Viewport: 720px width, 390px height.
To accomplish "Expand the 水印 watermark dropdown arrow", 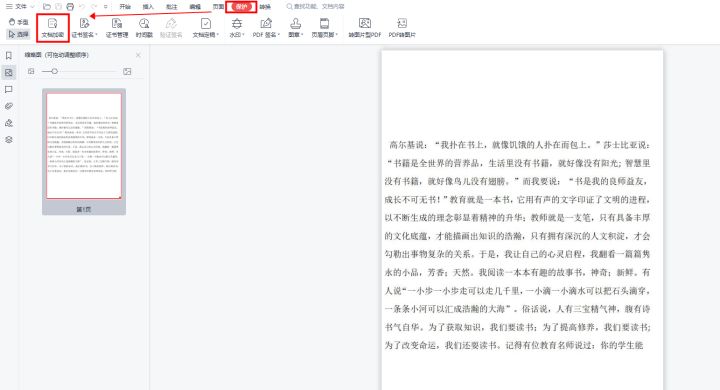I will [243, 35].
